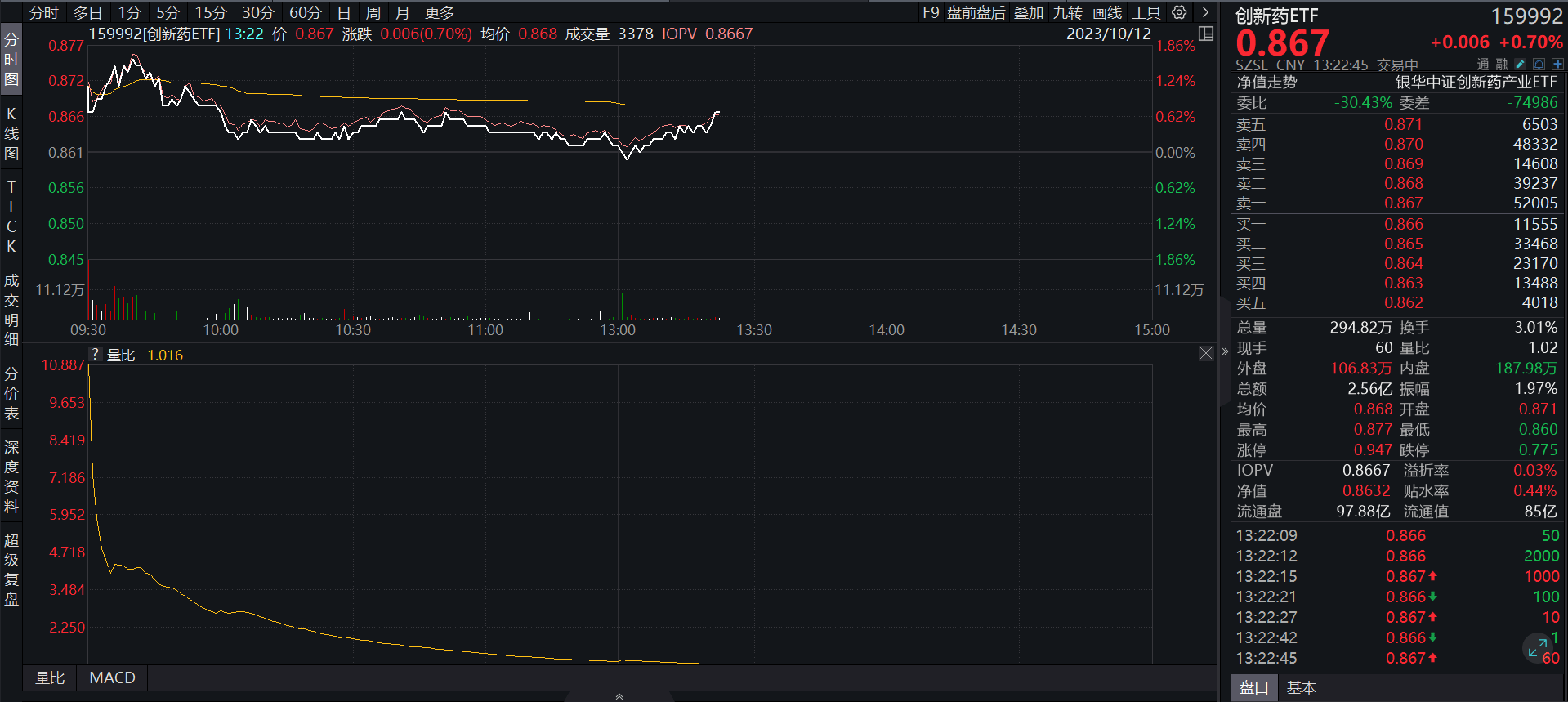Click the 卖五 price 0.871

[1403, 124]
